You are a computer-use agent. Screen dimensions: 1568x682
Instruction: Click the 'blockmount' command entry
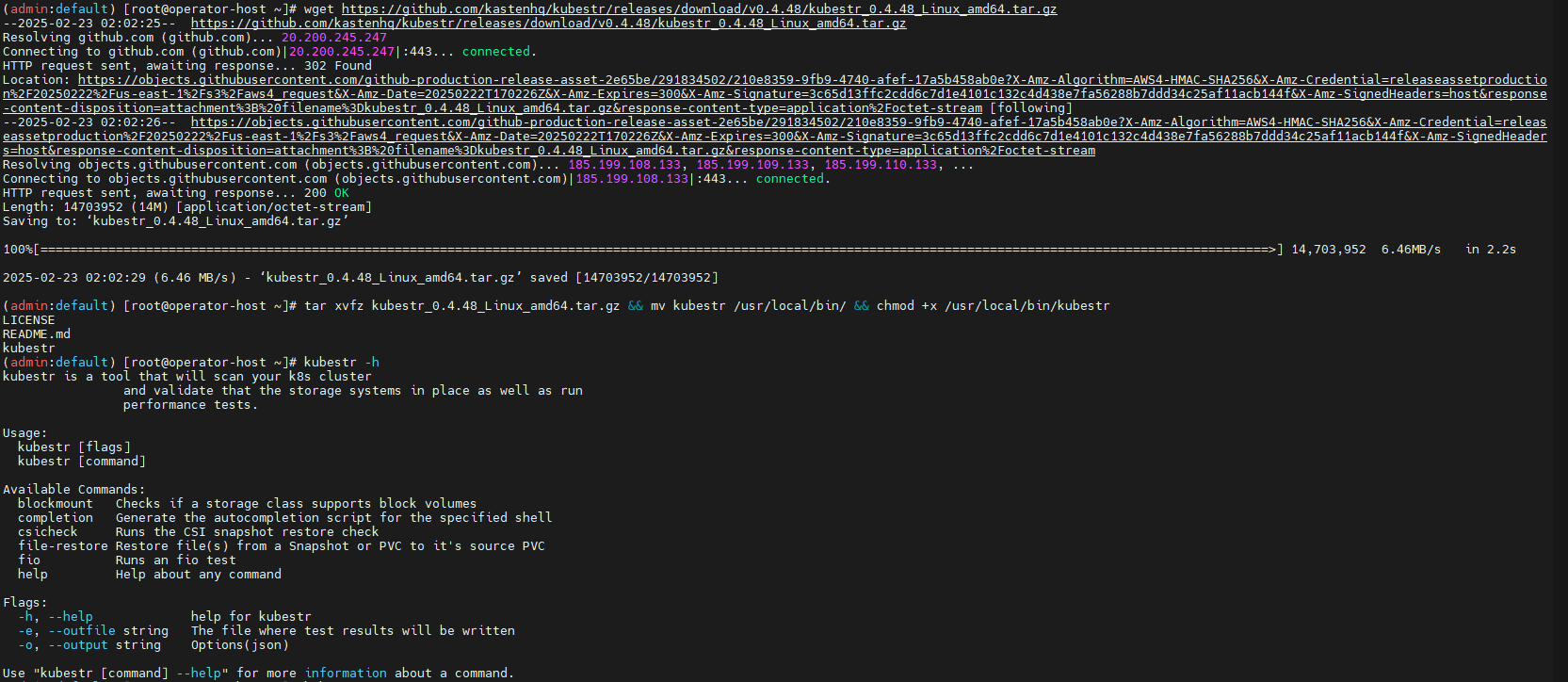56,504
